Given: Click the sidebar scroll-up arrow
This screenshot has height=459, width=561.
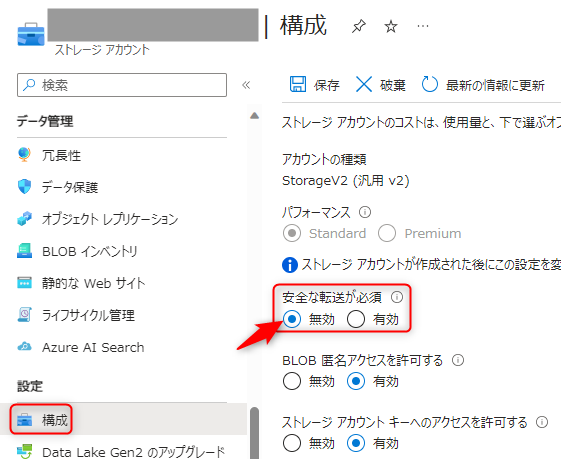Looking at the screenshot, I should [254, 115].
